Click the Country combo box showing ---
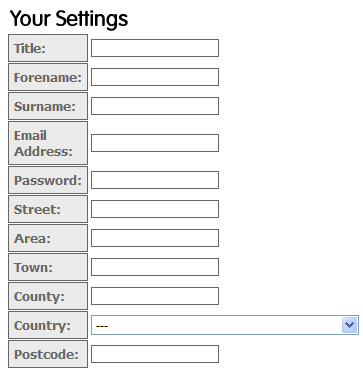363x383 pixels. tap(225, 325)
